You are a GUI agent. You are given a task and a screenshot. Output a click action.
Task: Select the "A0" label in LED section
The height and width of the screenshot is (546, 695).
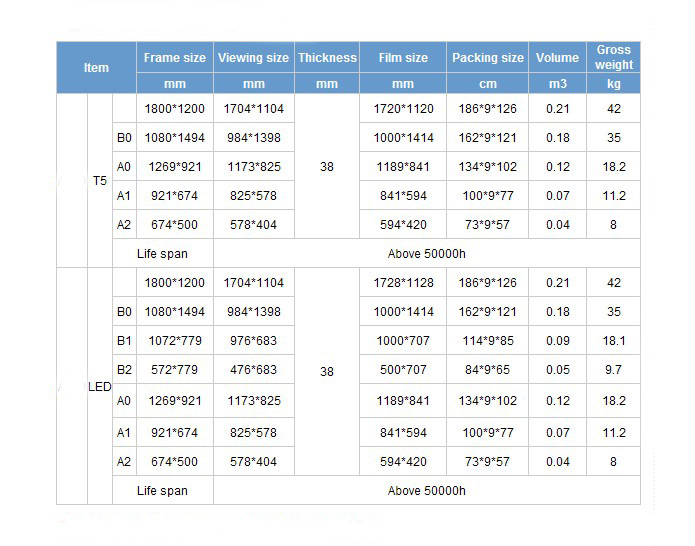(x=124, y=401)
